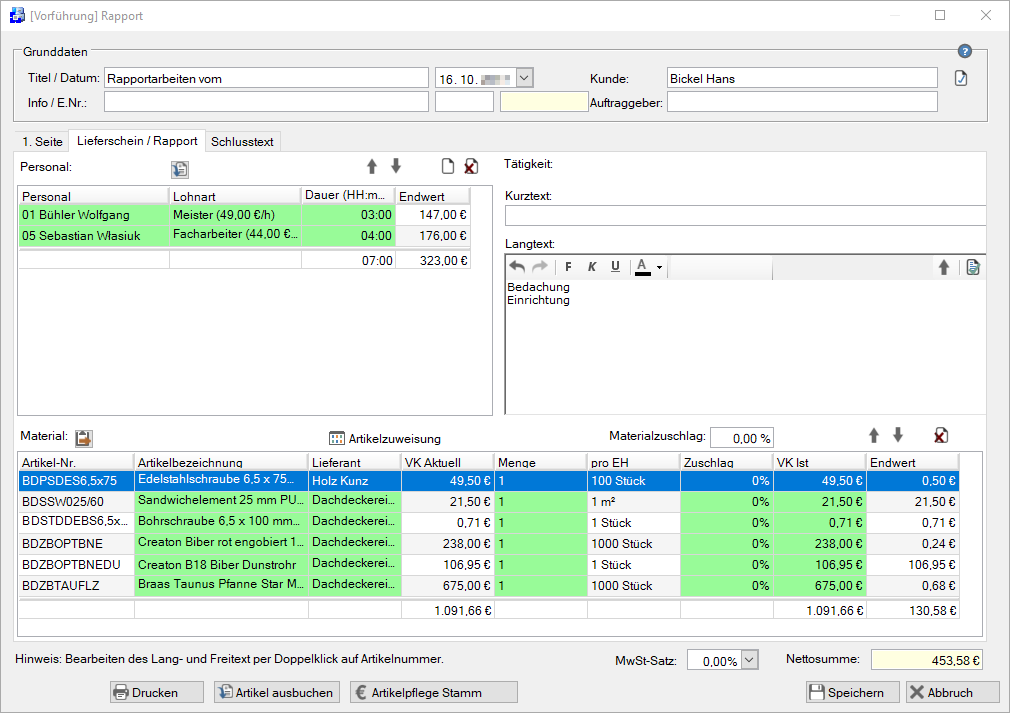This screenshot has width=1010, height=713.
Task: Delete the material row with the red X icon
Action: [x=941, y=436]
